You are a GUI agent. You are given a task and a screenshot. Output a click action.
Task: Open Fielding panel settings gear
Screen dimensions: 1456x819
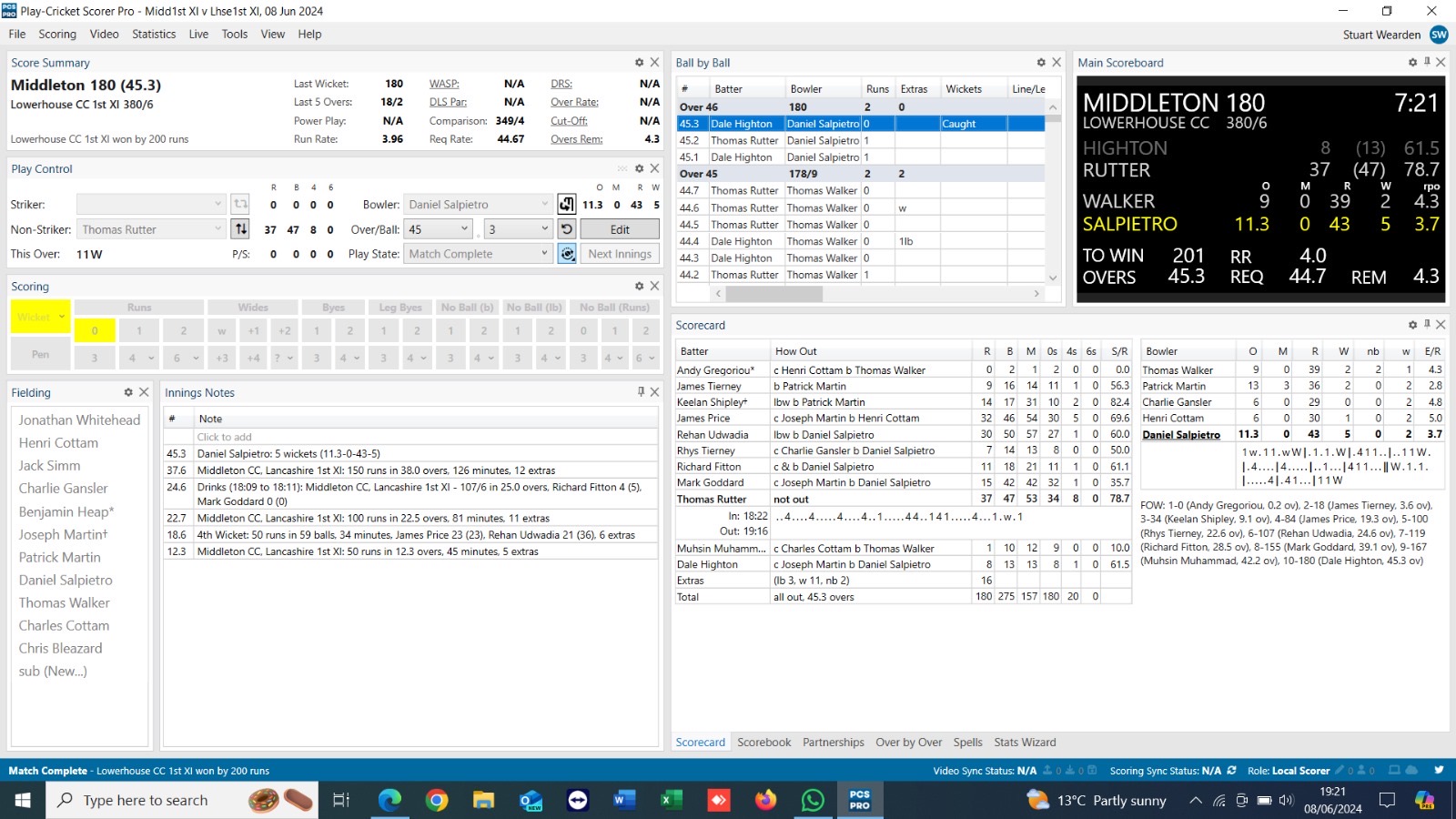pyautogui.click(x=128, y=392)
